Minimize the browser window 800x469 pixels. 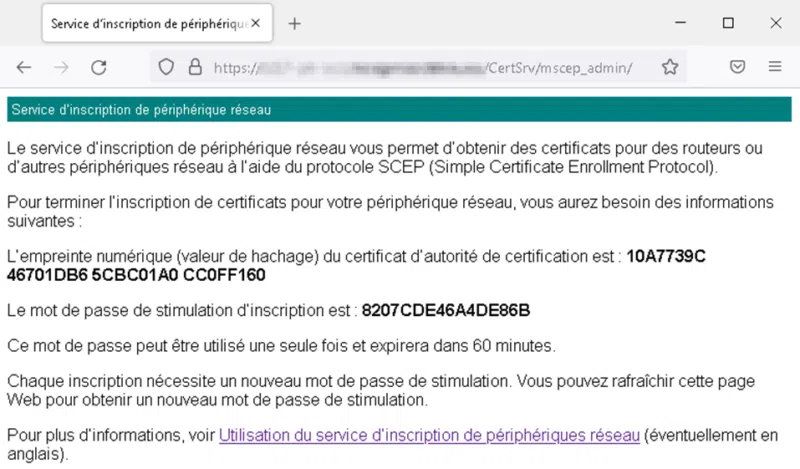click(680, 23)
